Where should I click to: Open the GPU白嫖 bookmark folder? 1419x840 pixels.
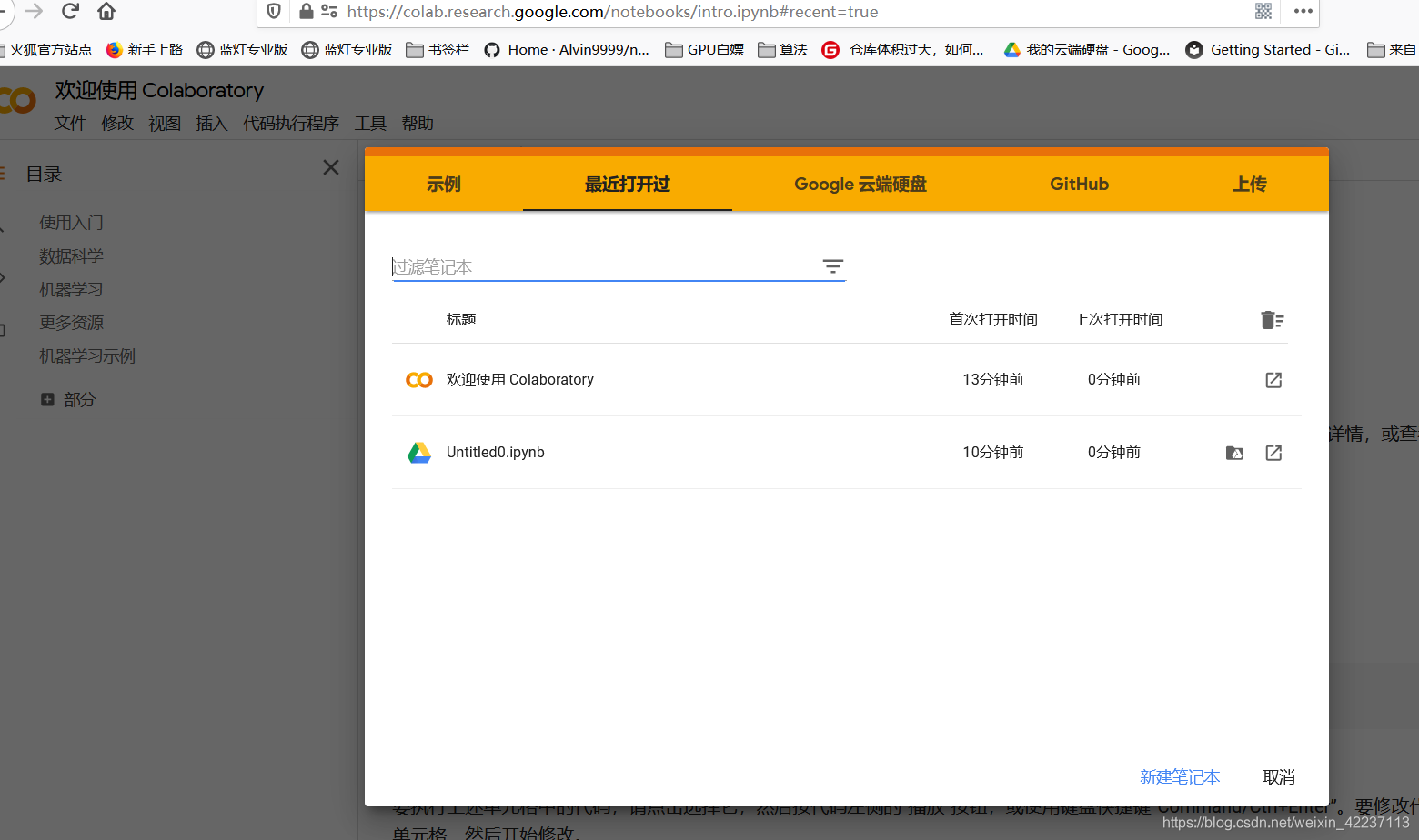pyautogui.click(x=705, y=50)
